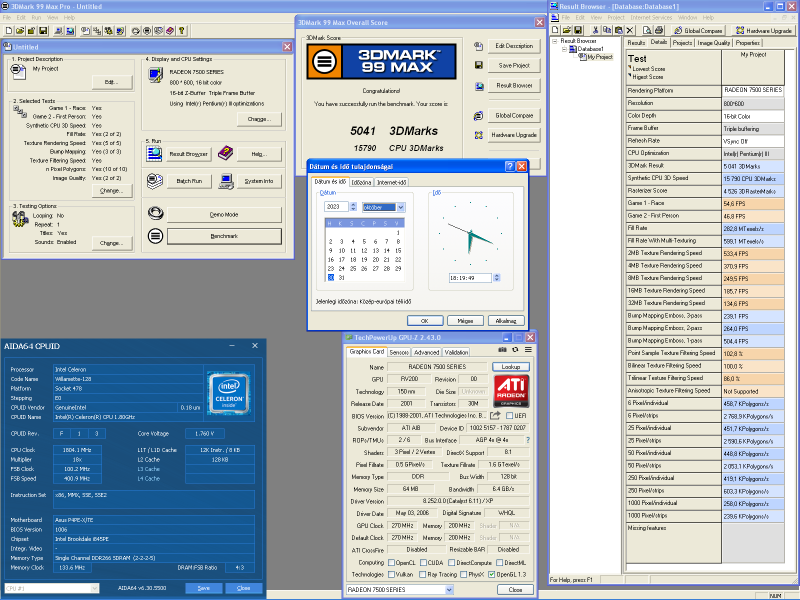Toggle UEFI checkbox in GPU-Z

(509, 415)
